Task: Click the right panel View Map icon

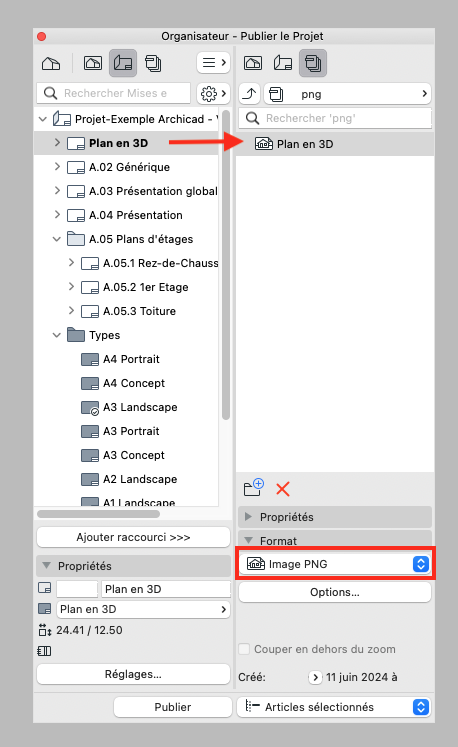Action: pos(253,63)
